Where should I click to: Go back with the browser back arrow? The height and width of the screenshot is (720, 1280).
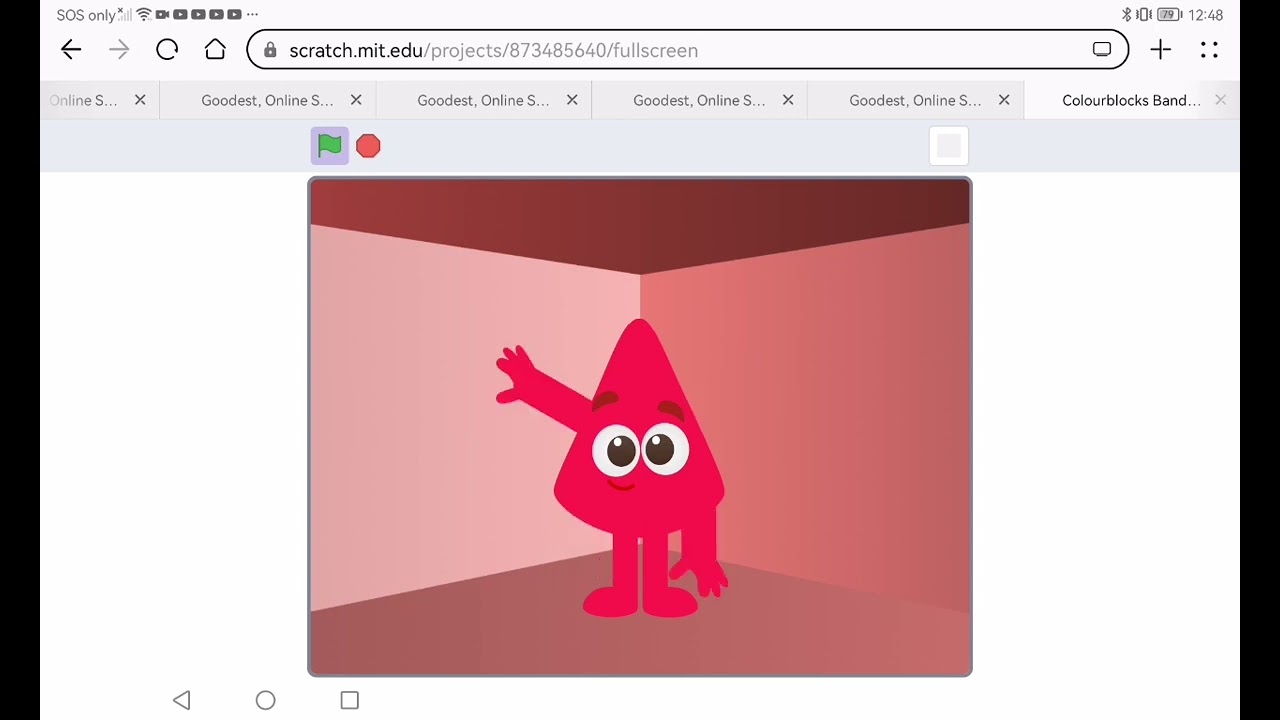point(70,50)
